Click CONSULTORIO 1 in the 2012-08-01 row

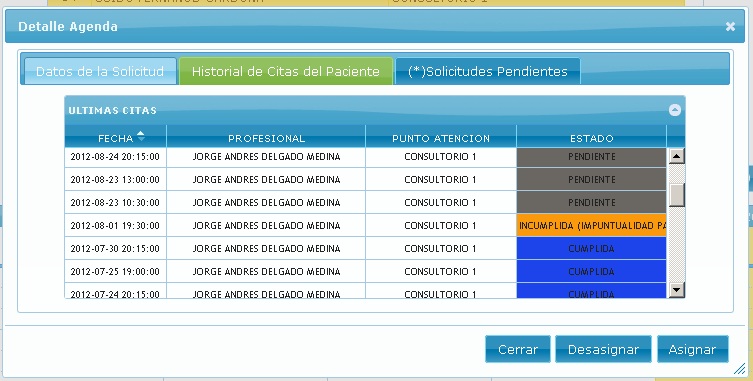point(440,226)
